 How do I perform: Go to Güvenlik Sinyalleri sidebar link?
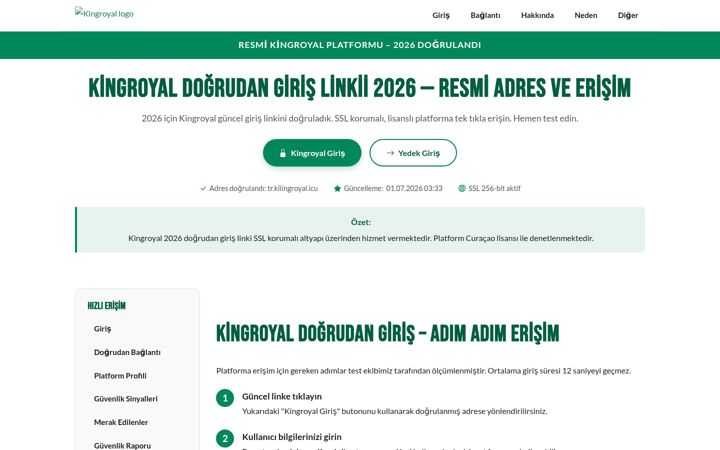pos(126,399)
